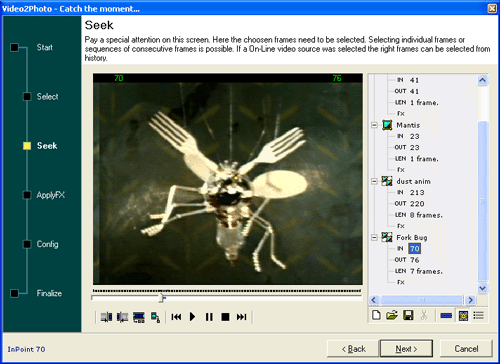500x364 pixels.
Task: Toggle the blue strip view mode button
Action: 446,315
